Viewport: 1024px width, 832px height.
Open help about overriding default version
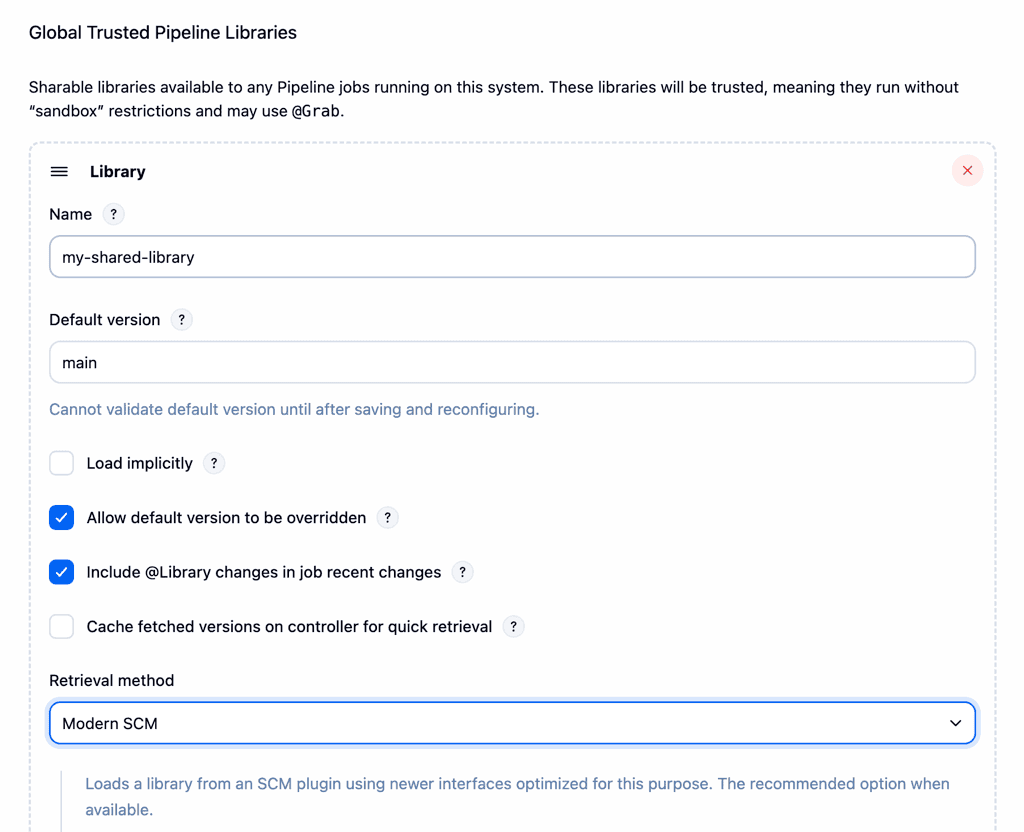(387, 518)
